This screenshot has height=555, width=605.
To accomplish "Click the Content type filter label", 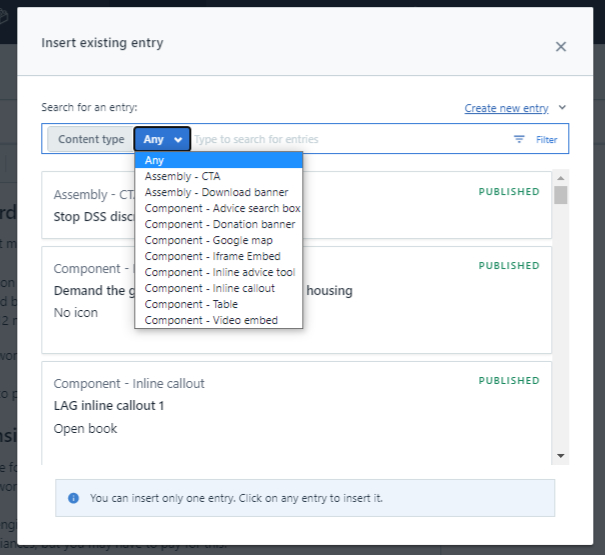I will point(91,139).
